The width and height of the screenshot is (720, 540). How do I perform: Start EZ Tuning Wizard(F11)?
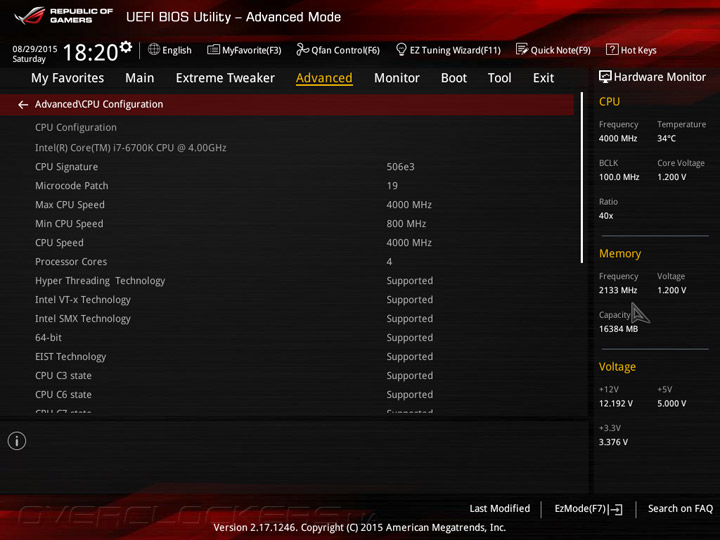[x=448, y=50]
